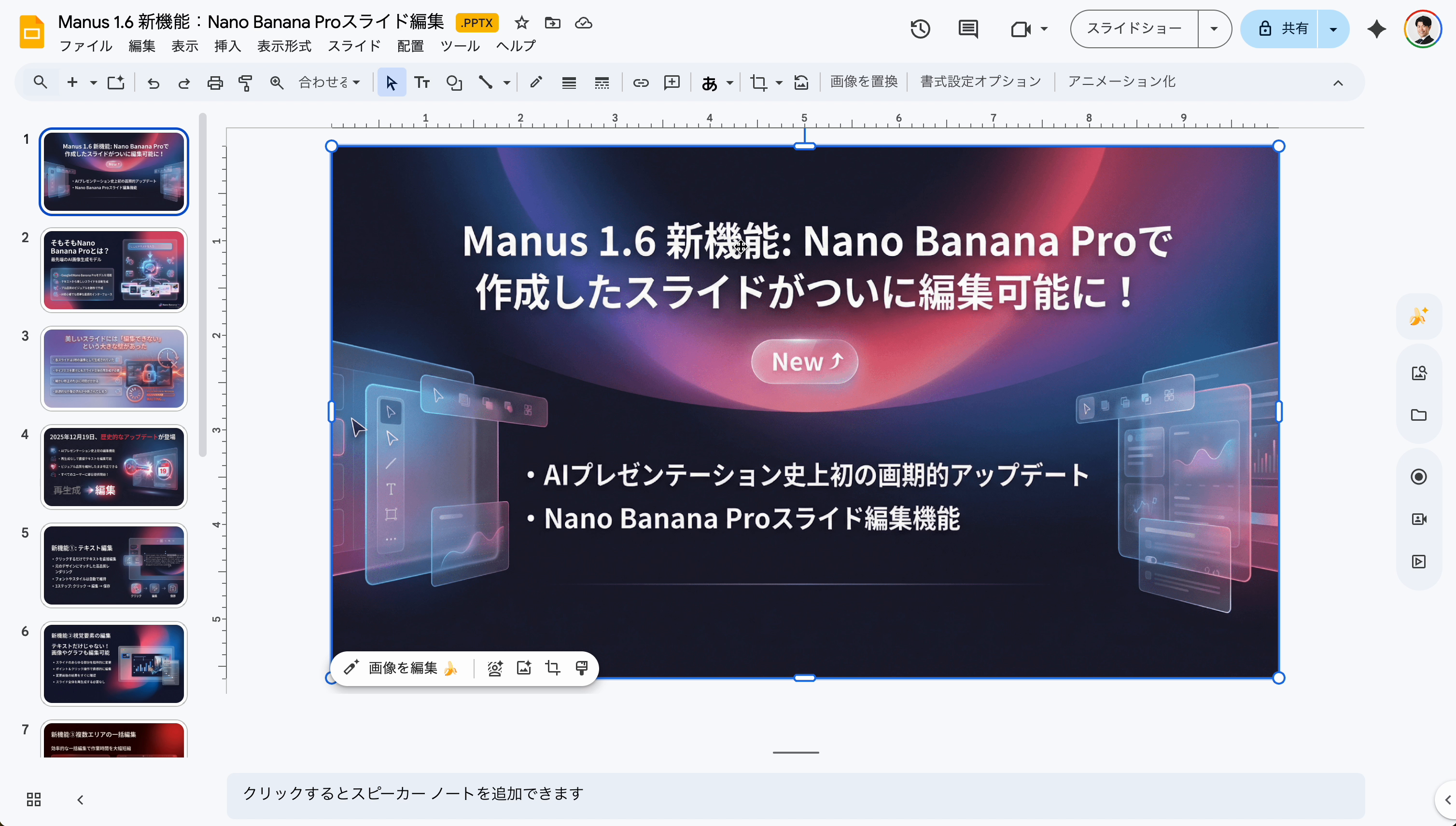This screenshot has height=826, width=1456.
Task: Click the undo icon
Action: click(152, 82)
